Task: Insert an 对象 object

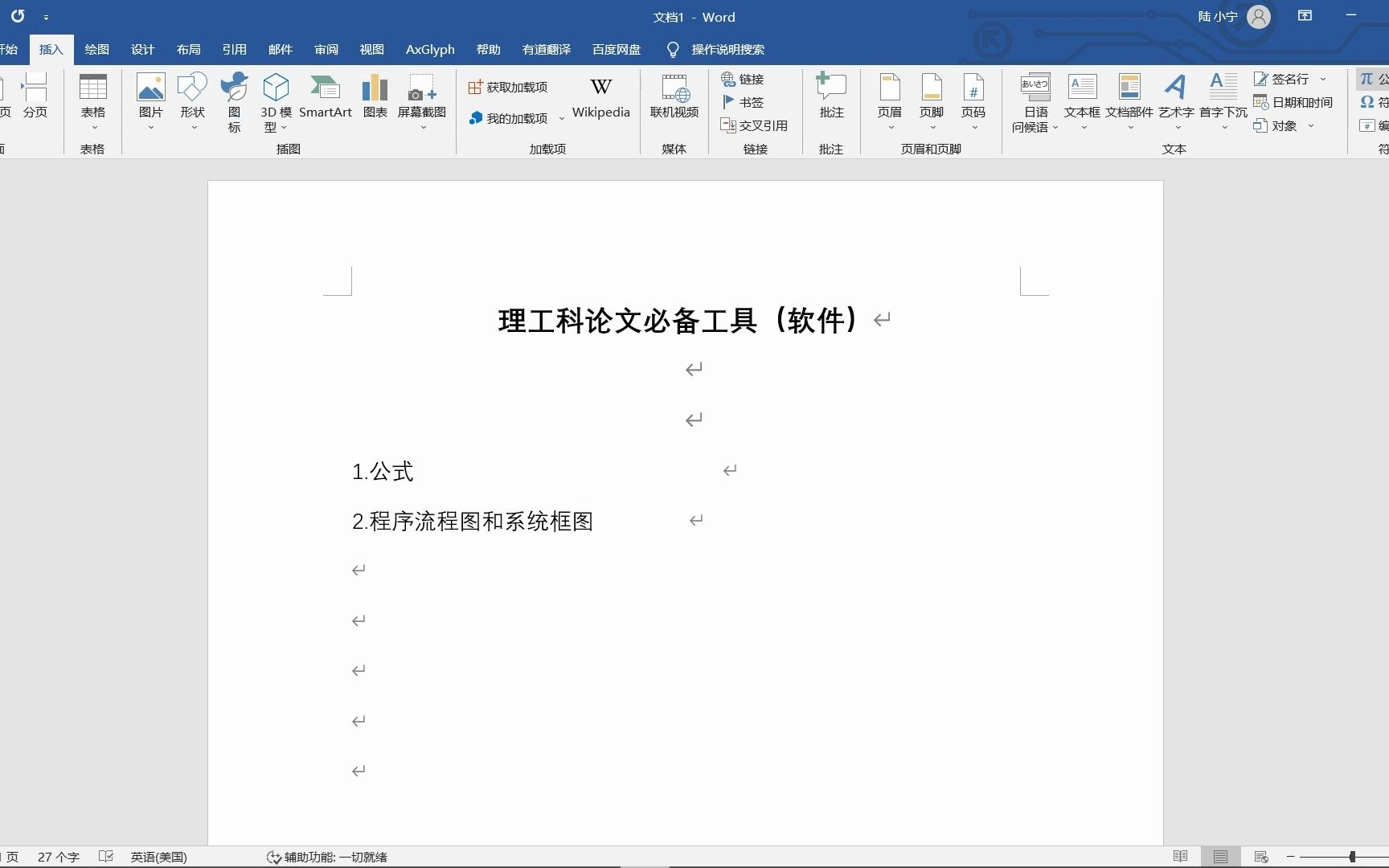Action: click(1276, 125)
